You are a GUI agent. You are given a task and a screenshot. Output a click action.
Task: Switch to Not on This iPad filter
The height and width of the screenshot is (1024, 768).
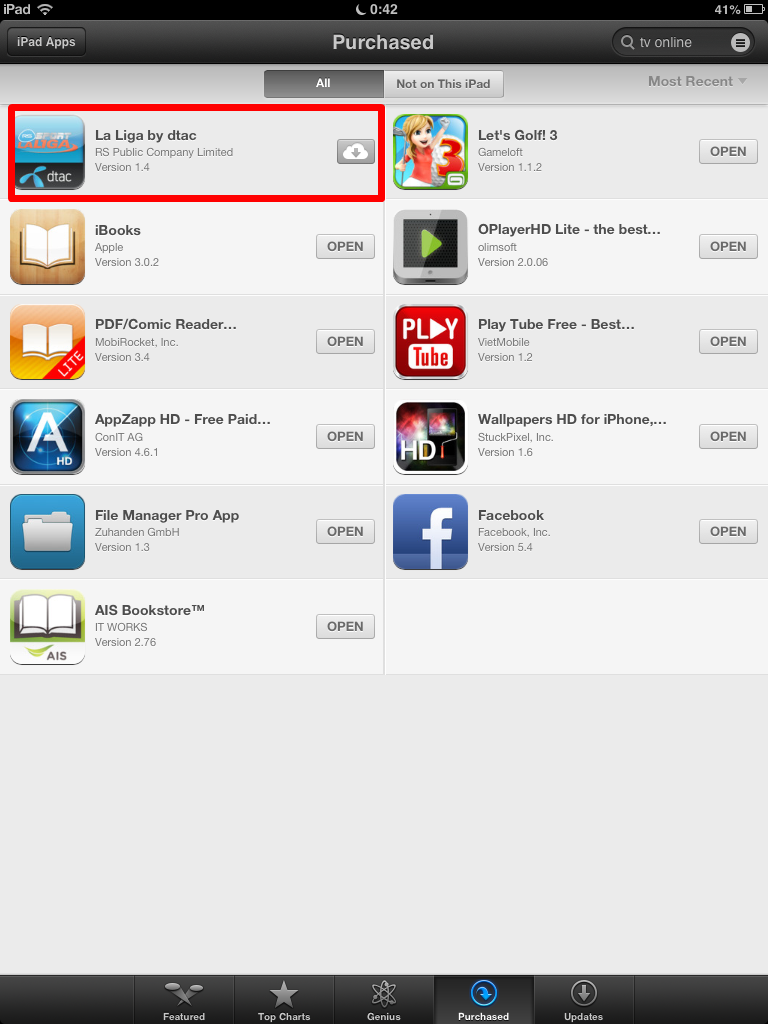443,84
